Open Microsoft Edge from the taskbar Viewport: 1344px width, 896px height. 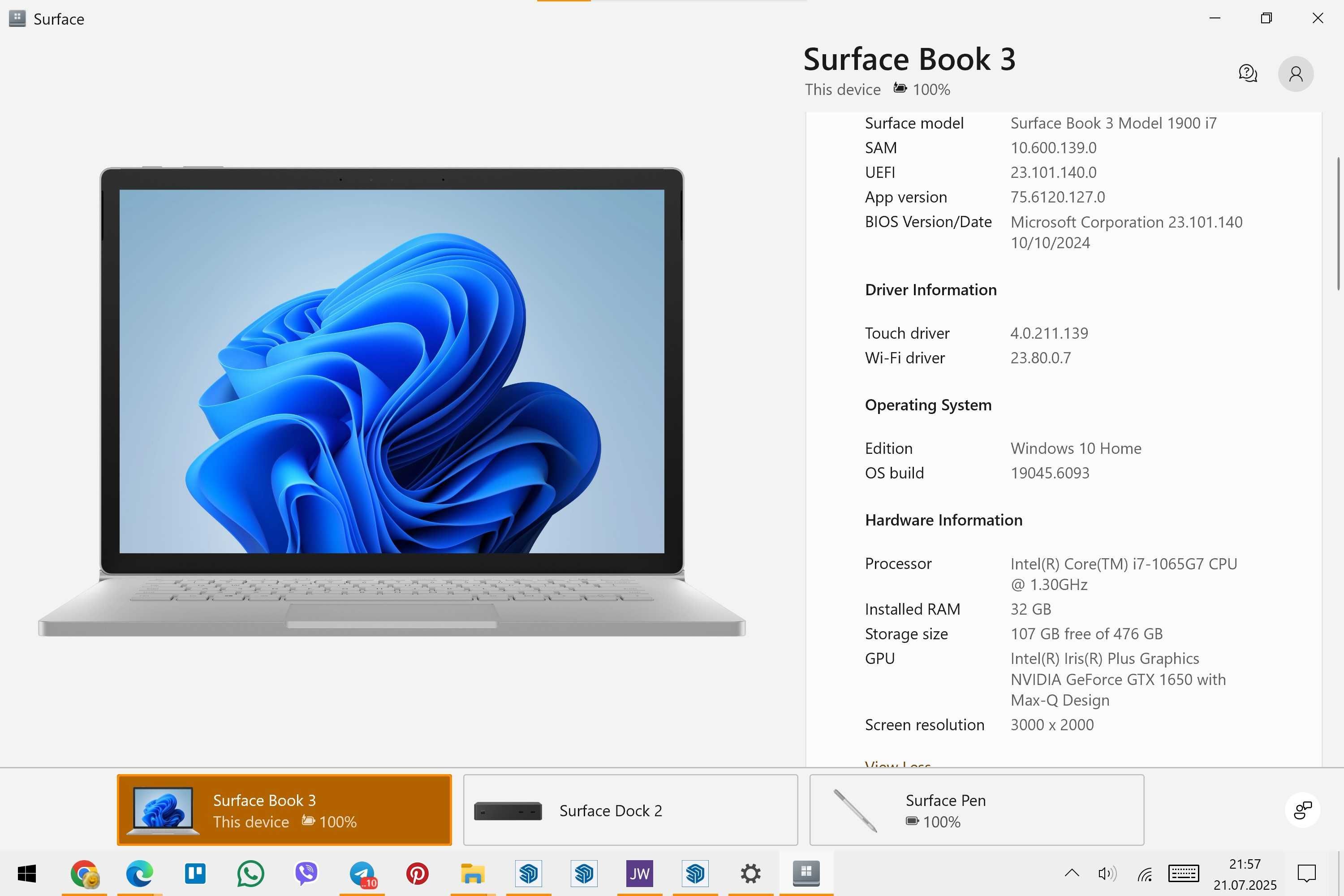[139, 873]
